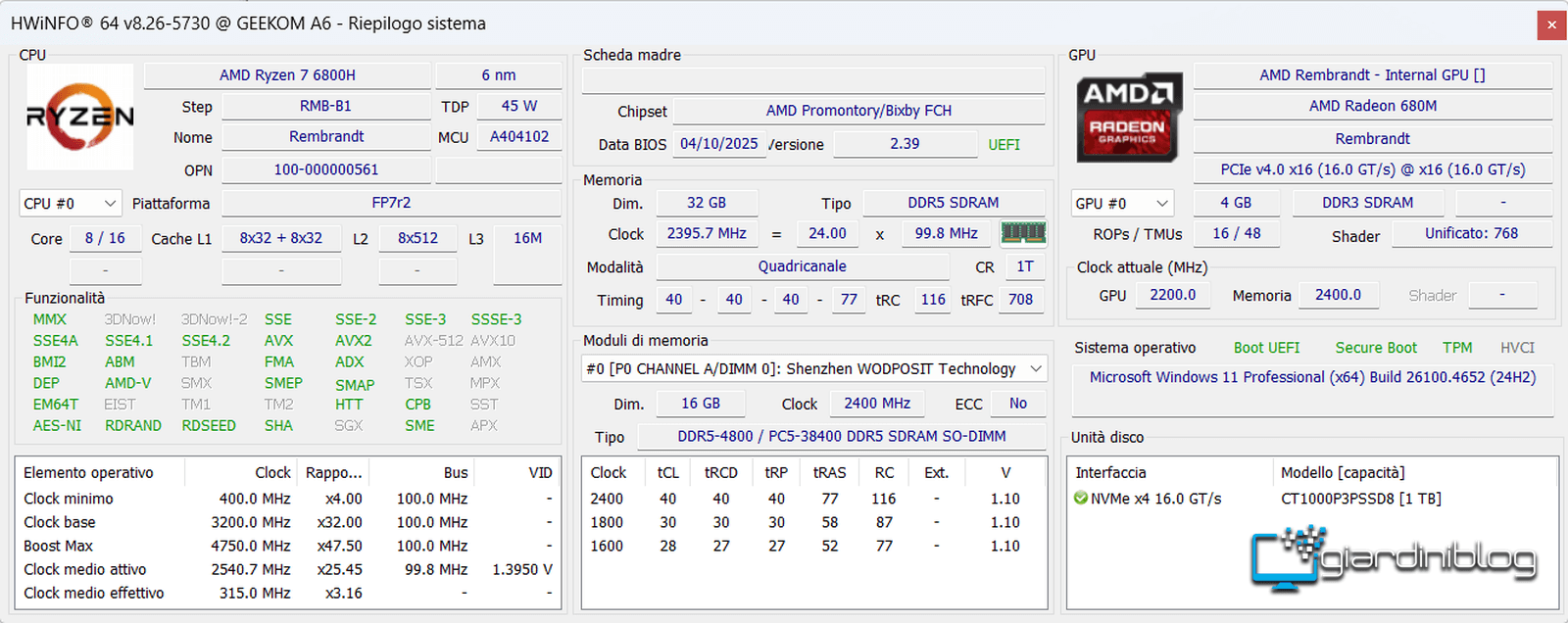Click the 16 GB module size
Screen dimensions: 1568x623
pyautogui.click(x=701, y=404)
